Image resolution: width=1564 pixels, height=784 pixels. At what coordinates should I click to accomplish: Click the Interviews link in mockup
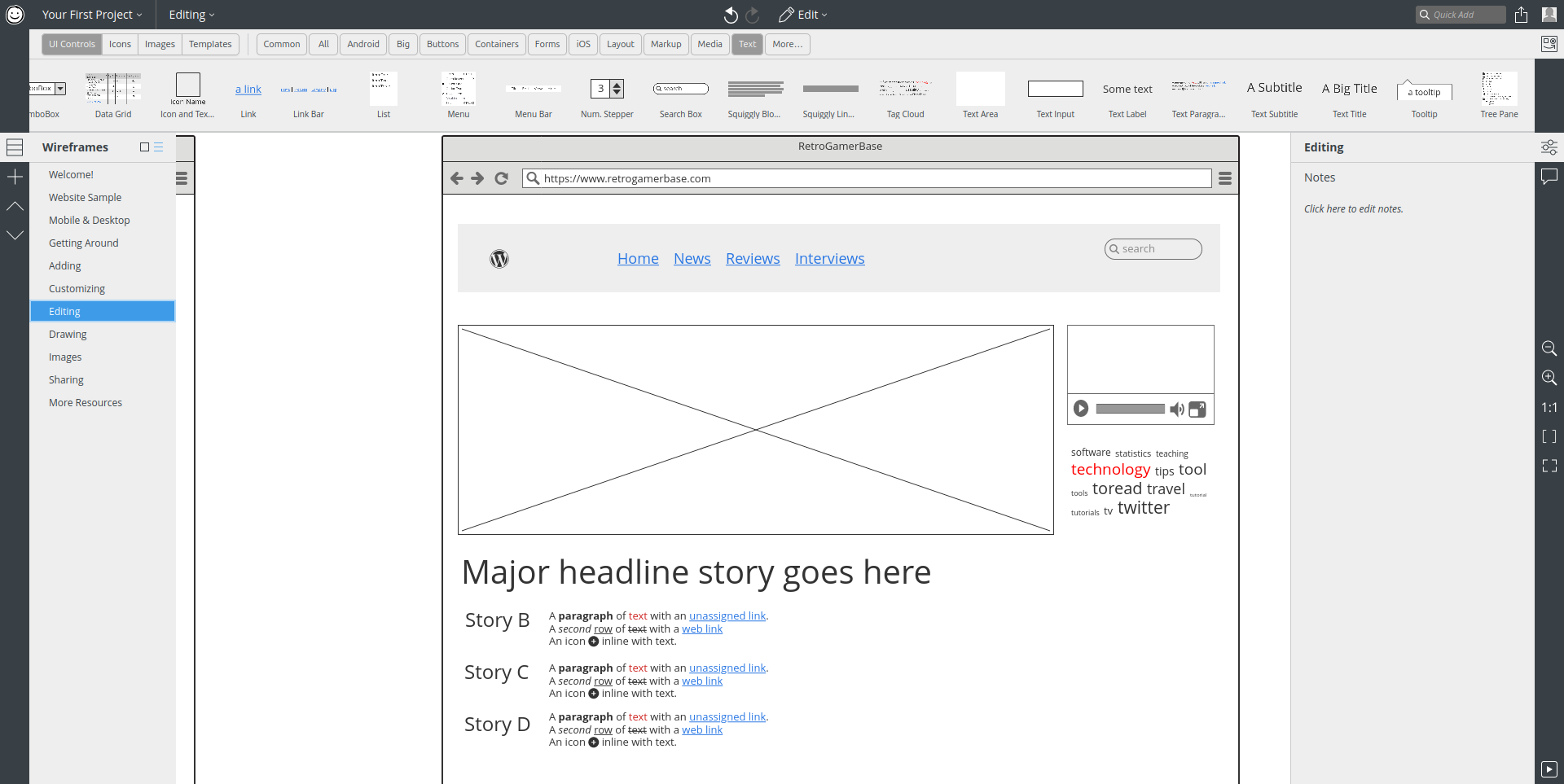(830, 259)
